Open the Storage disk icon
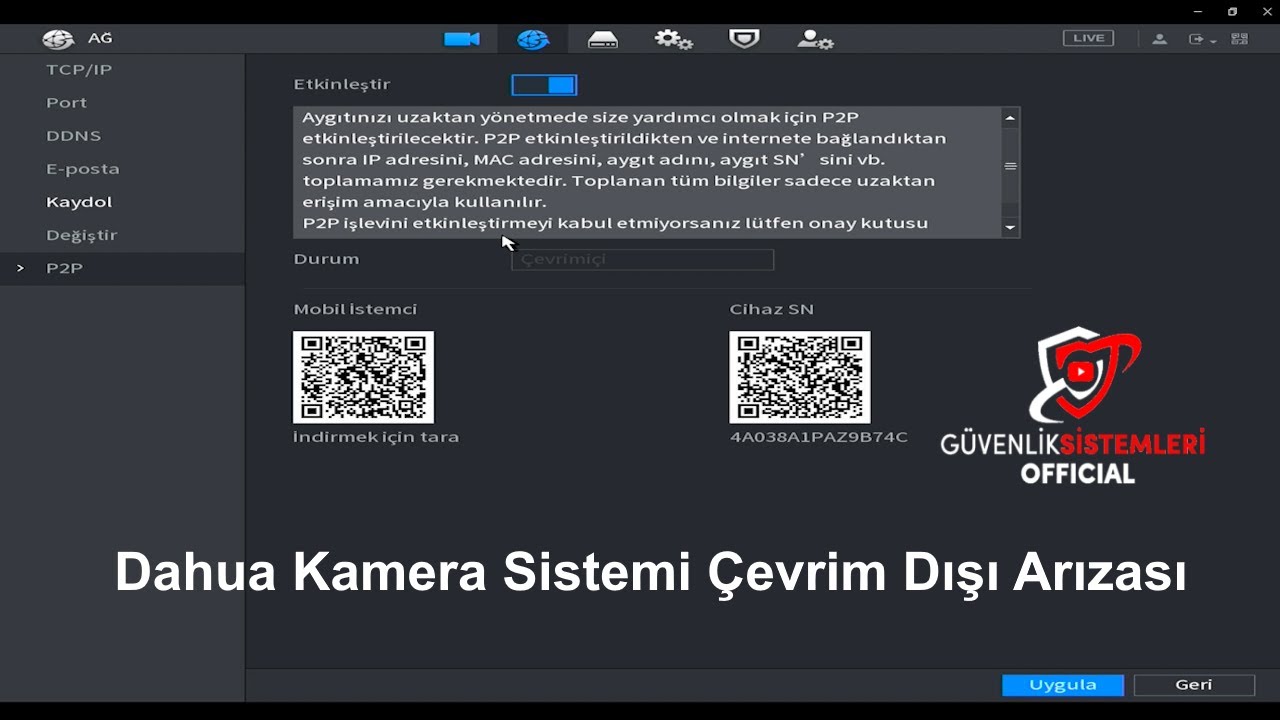Image resolution: width=1280 pixels, height=720 pixels. [603, 39]
